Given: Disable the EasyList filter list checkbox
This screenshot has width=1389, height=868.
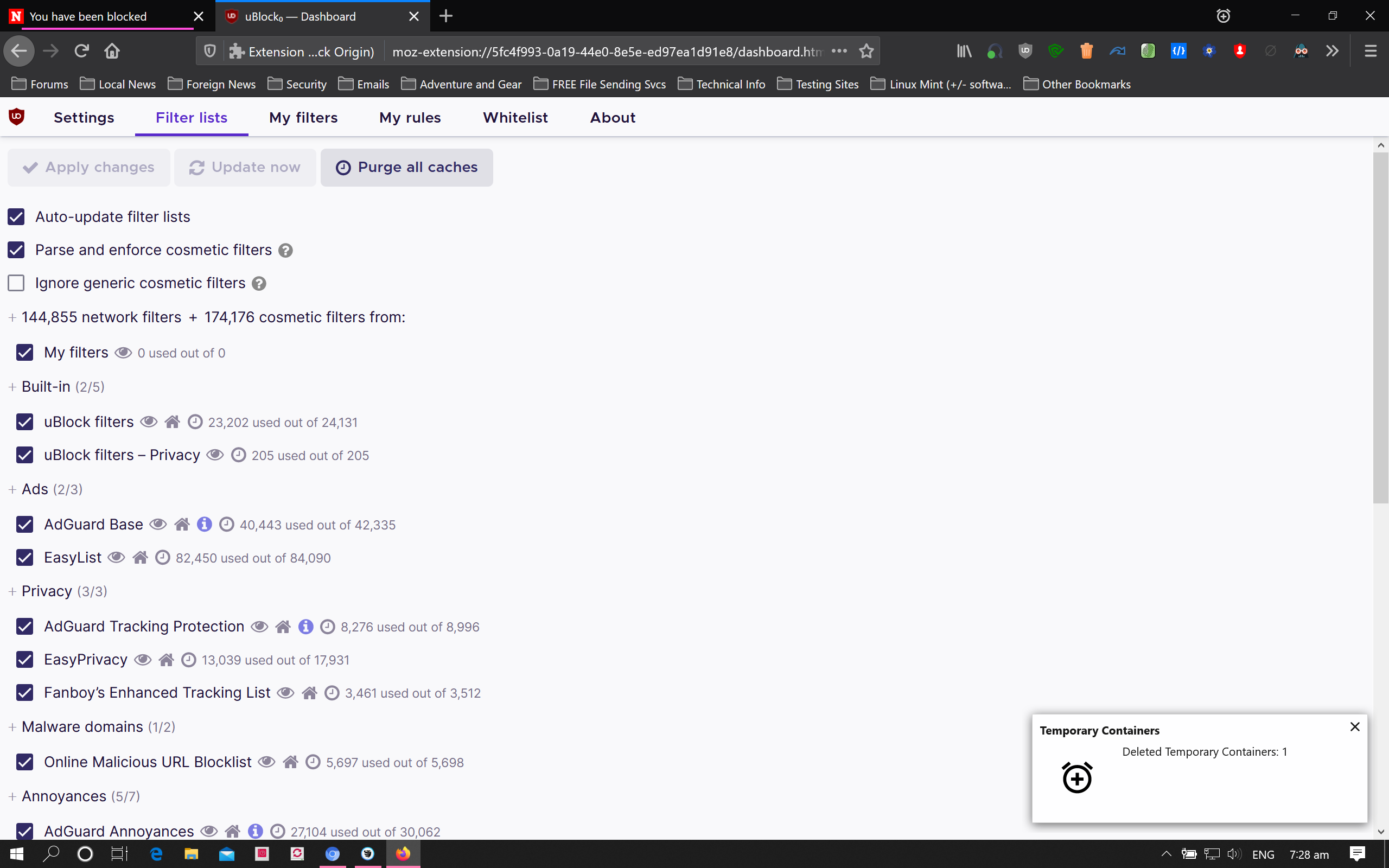Looking at the screenshot, I should point(24,558).
